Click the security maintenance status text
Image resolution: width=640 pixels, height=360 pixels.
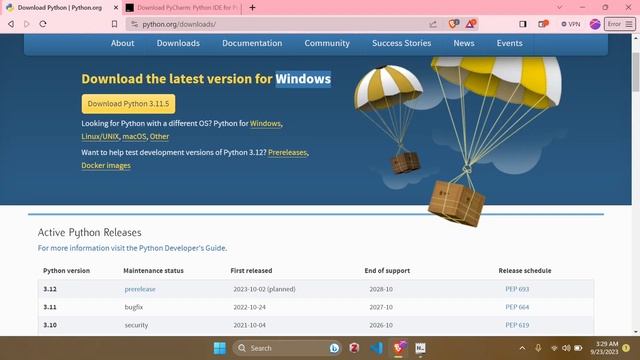[136, 325]
